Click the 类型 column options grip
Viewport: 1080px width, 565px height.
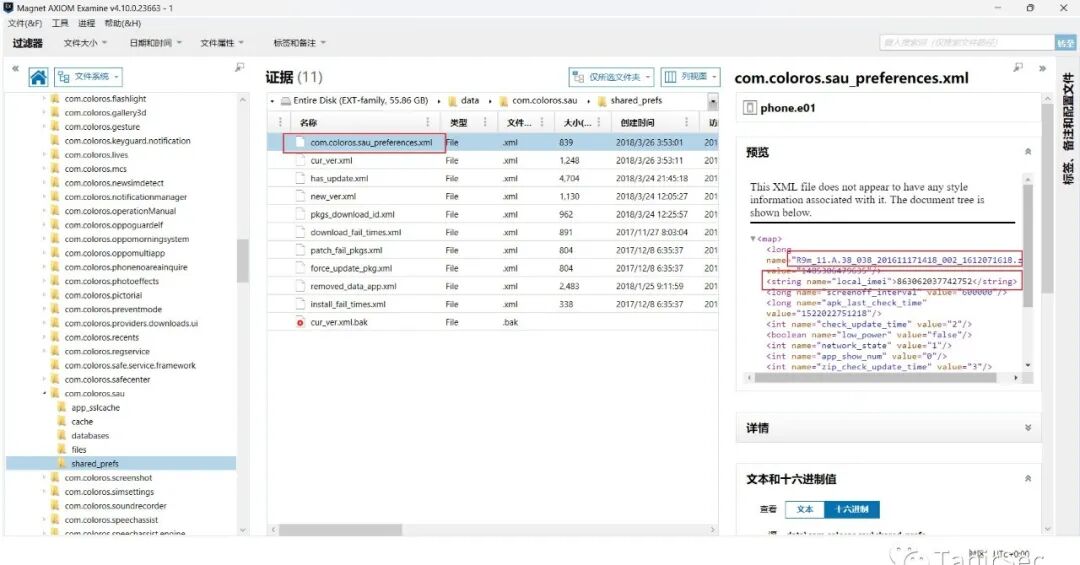(485, 123)
